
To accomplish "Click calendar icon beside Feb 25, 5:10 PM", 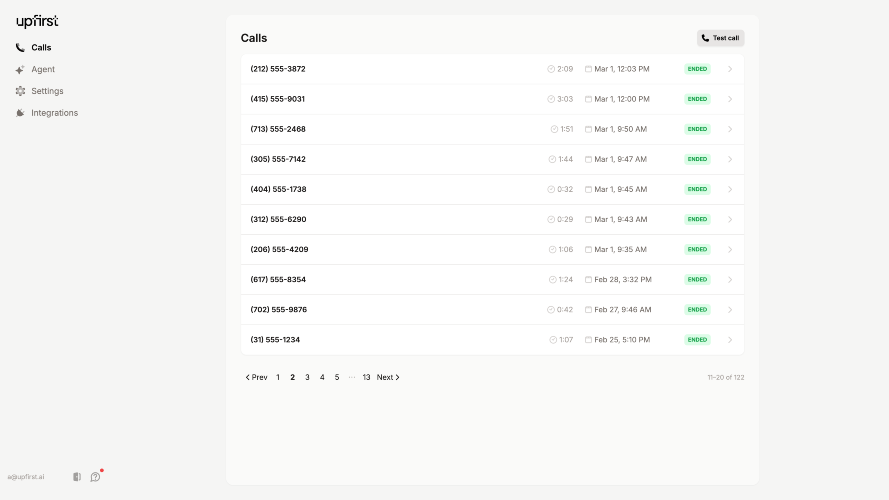I will [588, 340].
